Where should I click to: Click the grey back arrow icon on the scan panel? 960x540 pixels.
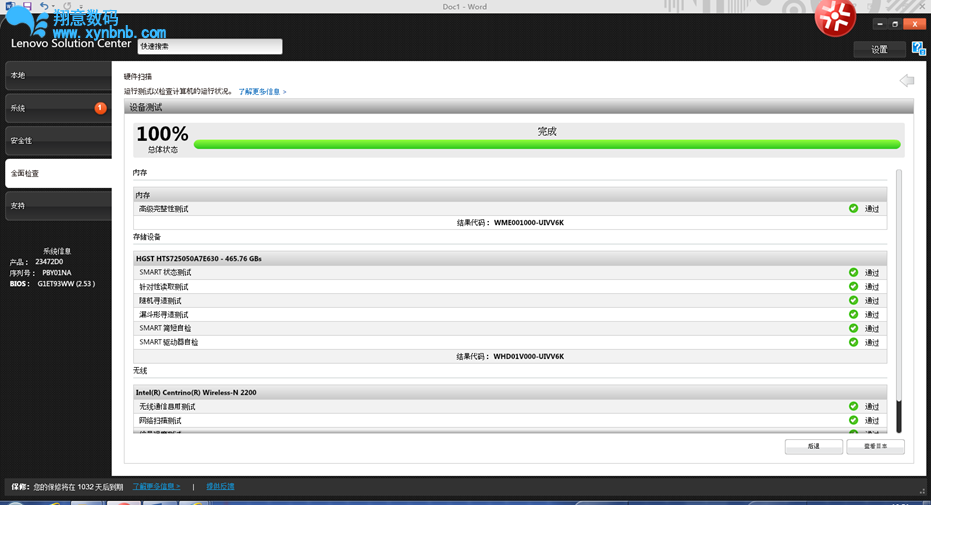tap(907, 80)
